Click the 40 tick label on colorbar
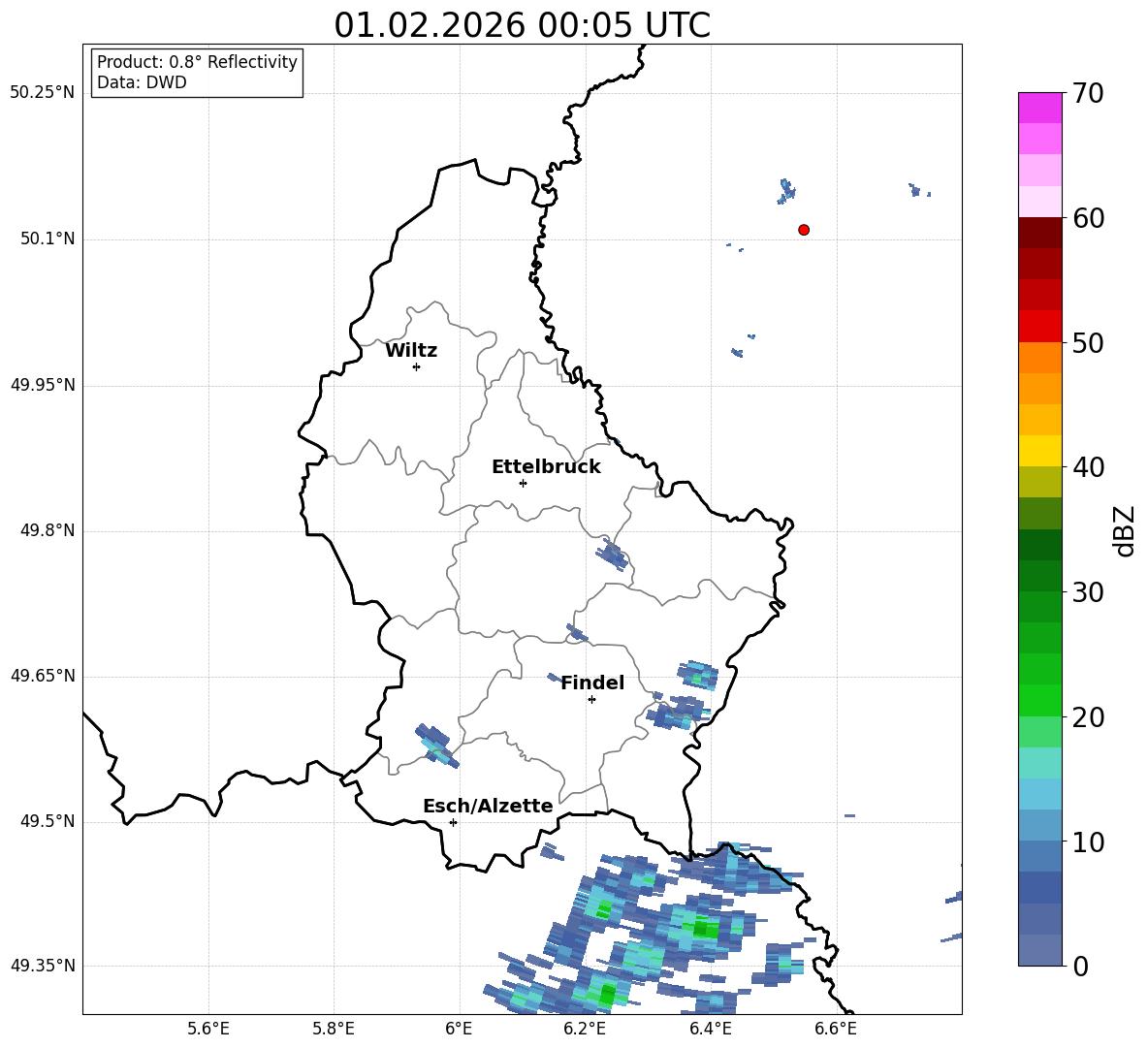The image size is (1148, 1048). (1088, 467)
